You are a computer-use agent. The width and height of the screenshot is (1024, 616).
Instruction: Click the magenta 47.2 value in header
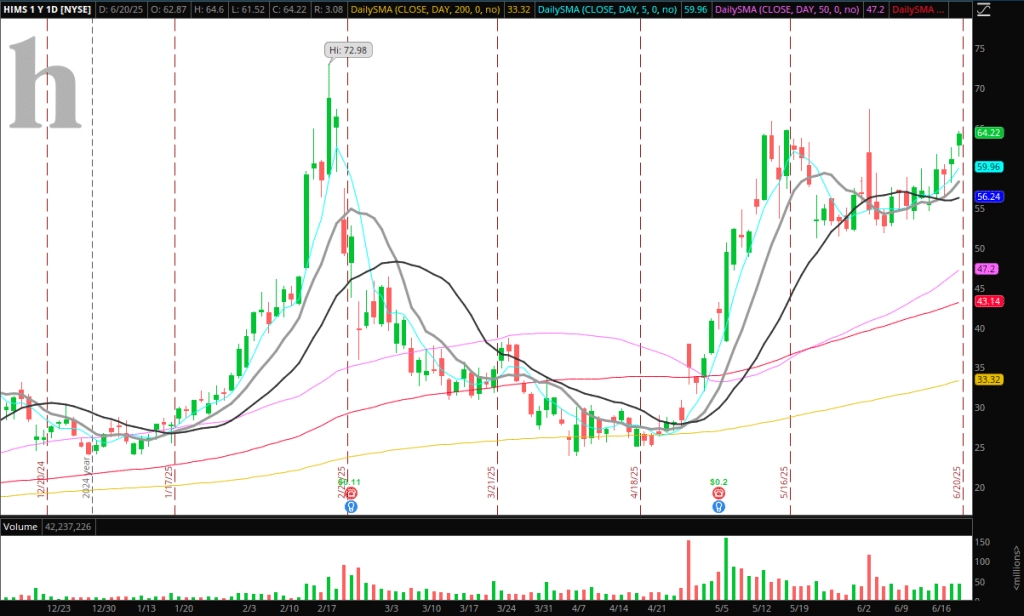pyautogui.click(x=875, y=10)
